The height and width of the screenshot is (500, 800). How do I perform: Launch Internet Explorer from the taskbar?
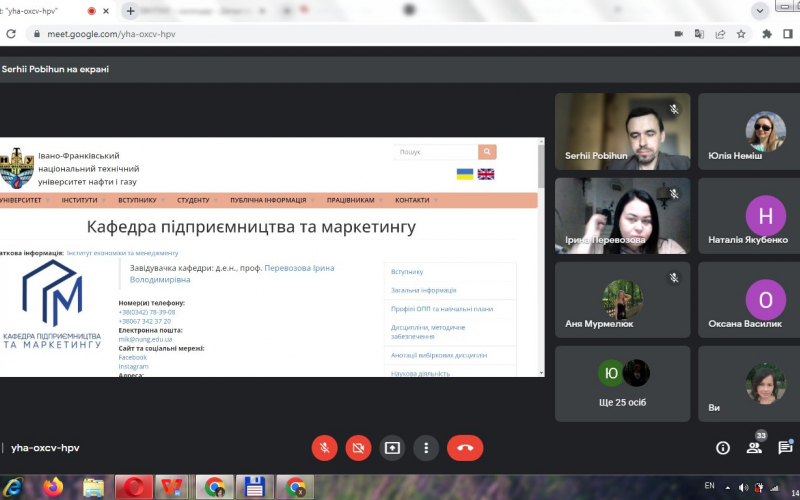(x=11, y=488)
